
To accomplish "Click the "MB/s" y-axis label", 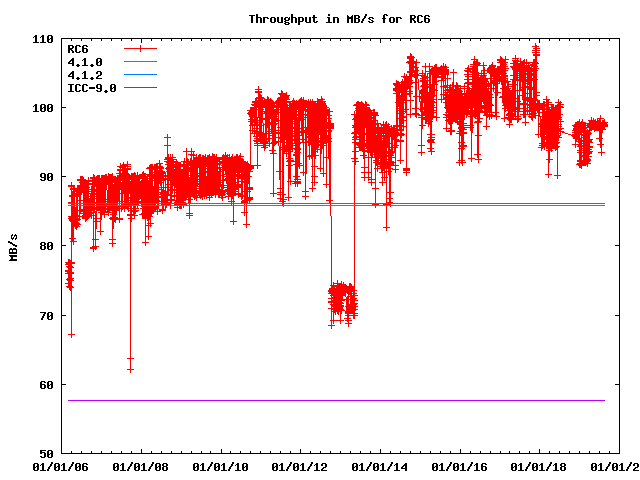I will [x=13, y=246].
